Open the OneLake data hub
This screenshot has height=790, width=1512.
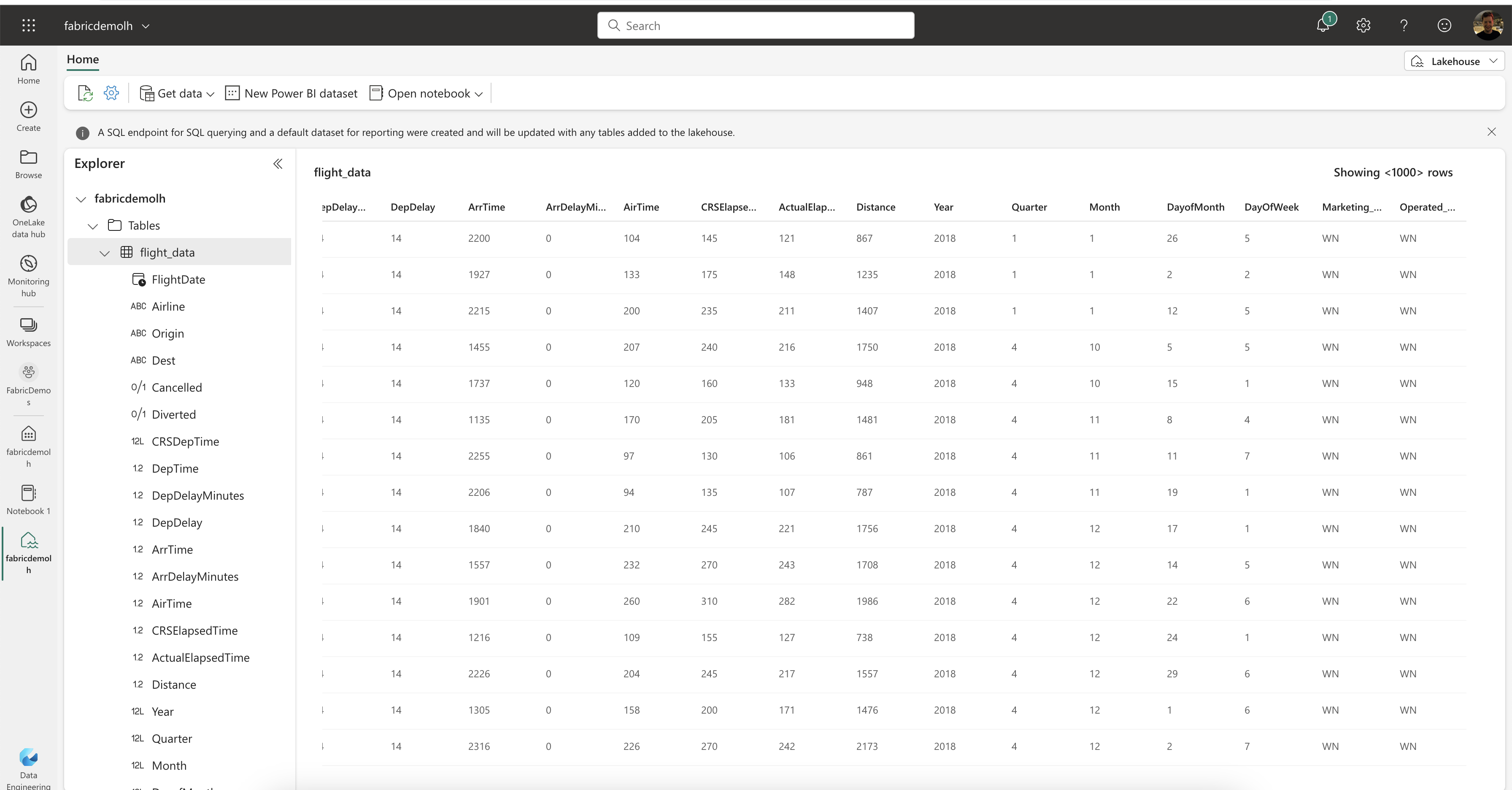(x=28, y=215)
